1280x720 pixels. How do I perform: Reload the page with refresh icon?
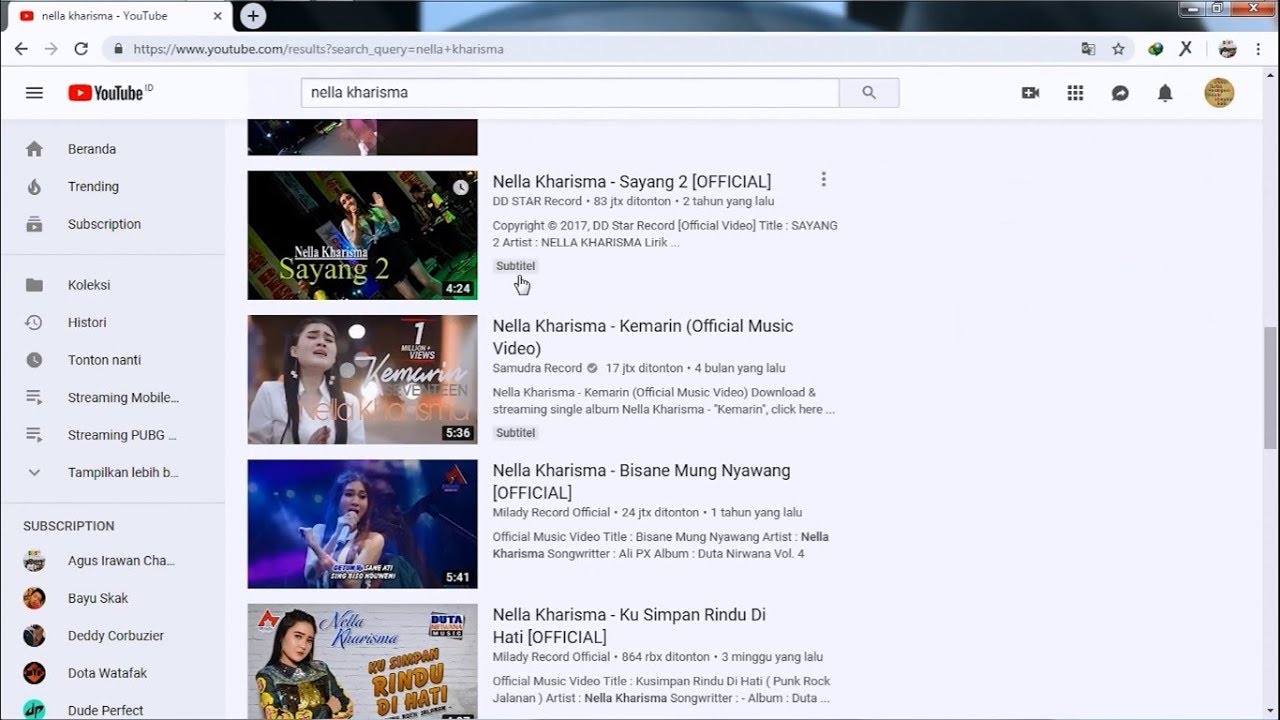point(81,49)
